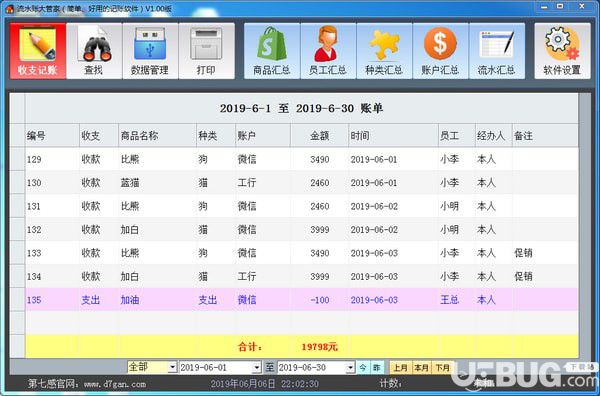Open start date 2019-06-01 dropdown arrow

257,368
